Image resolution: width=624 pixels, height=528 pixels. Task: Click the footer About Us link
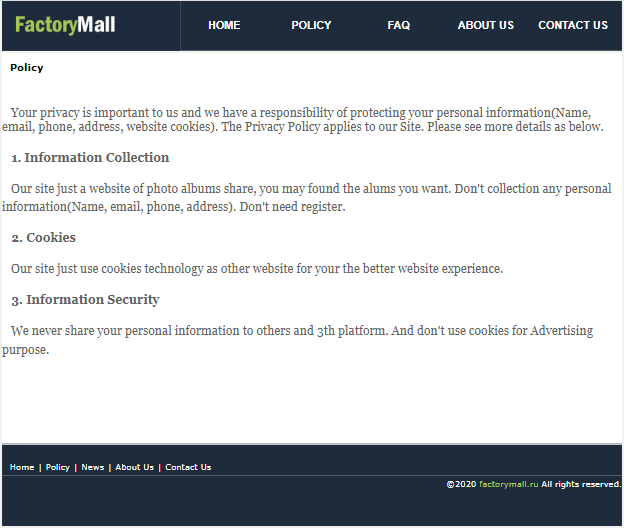coord(135,467)
